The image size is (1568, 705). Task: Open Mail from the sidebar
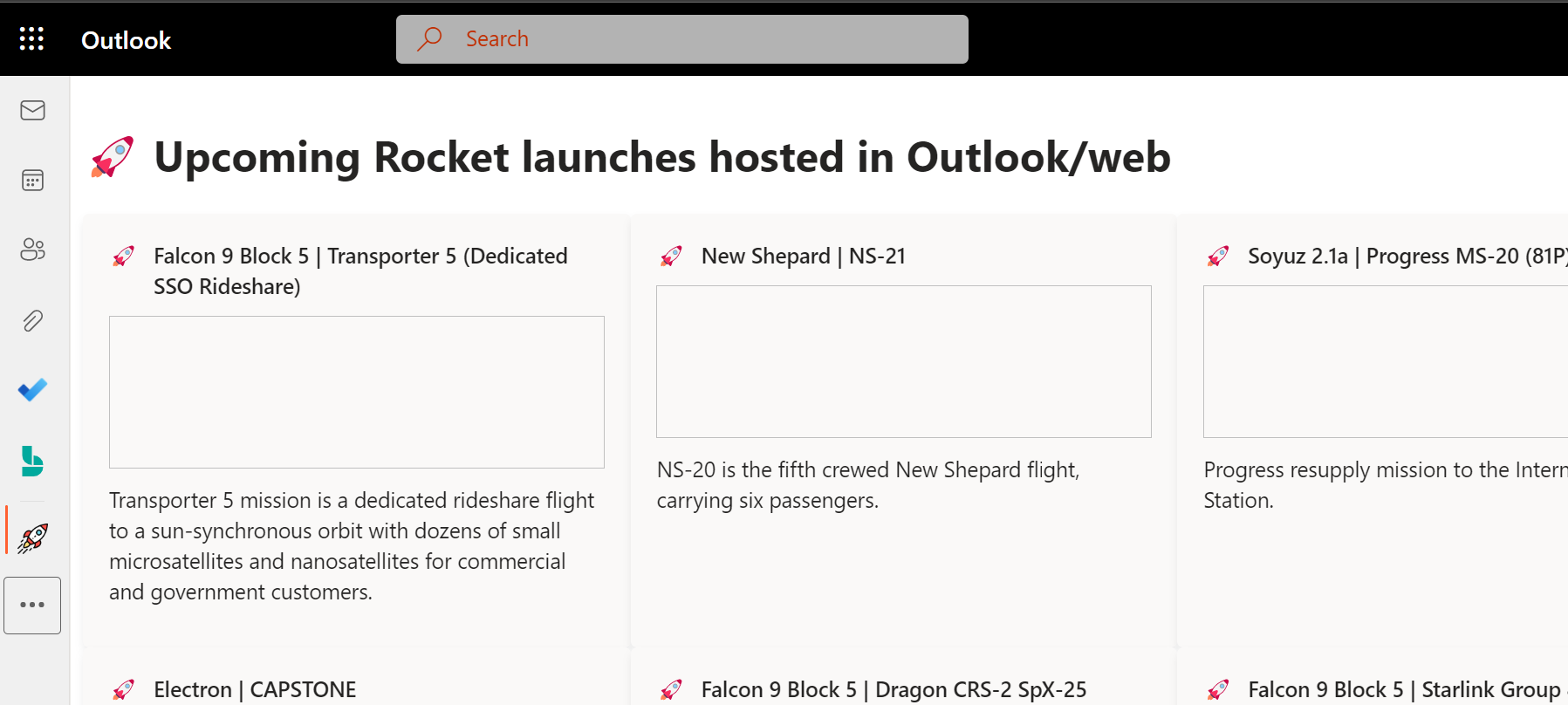(x=32, y=110)
